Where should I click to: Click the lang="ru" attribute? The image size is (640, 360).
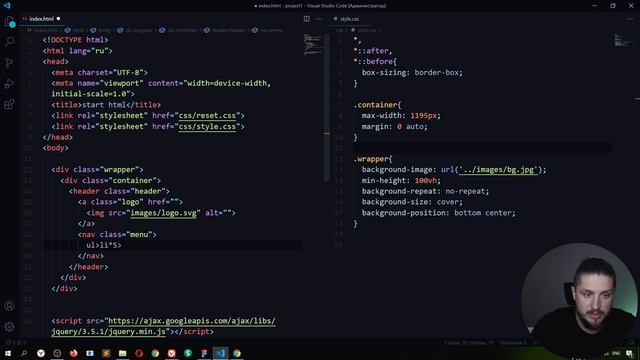click(88, 51)
